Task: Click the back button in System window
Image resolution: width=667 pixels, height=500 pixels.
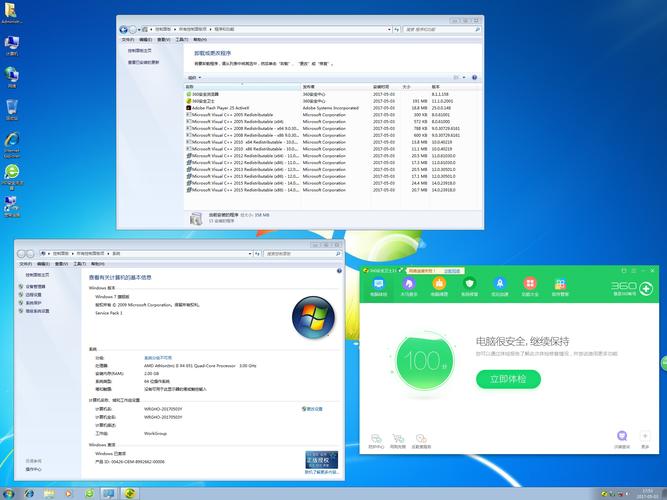Action: (x=21, y=254)
